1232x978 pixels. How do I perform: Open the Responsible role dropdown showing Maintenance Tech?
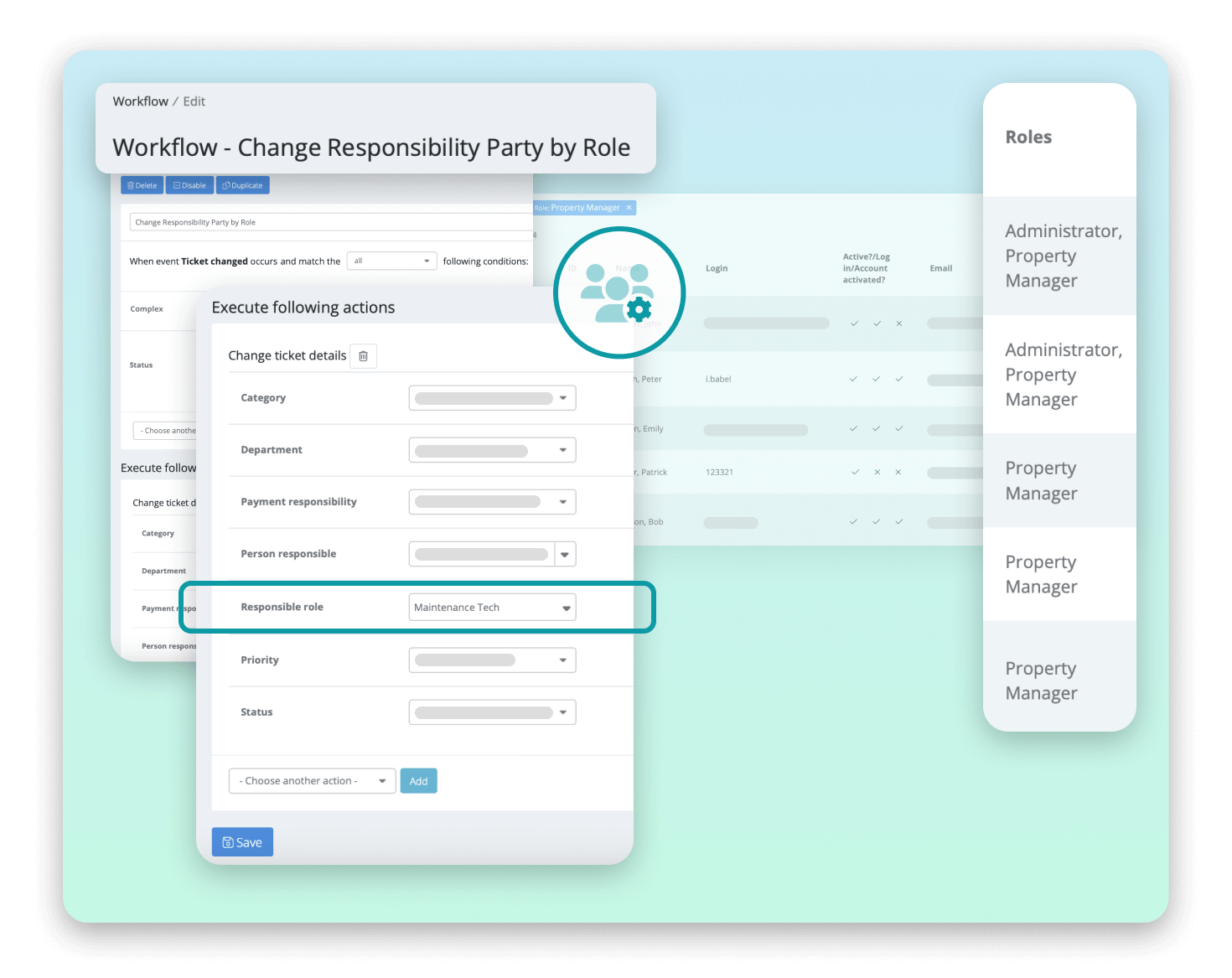click(492, 608)
